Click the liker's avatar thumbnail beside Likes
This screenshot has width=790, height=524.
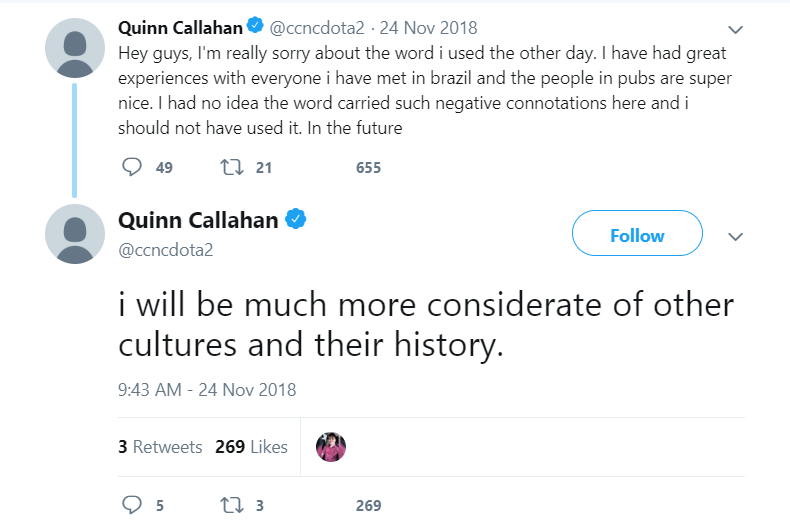pos(331,447)
